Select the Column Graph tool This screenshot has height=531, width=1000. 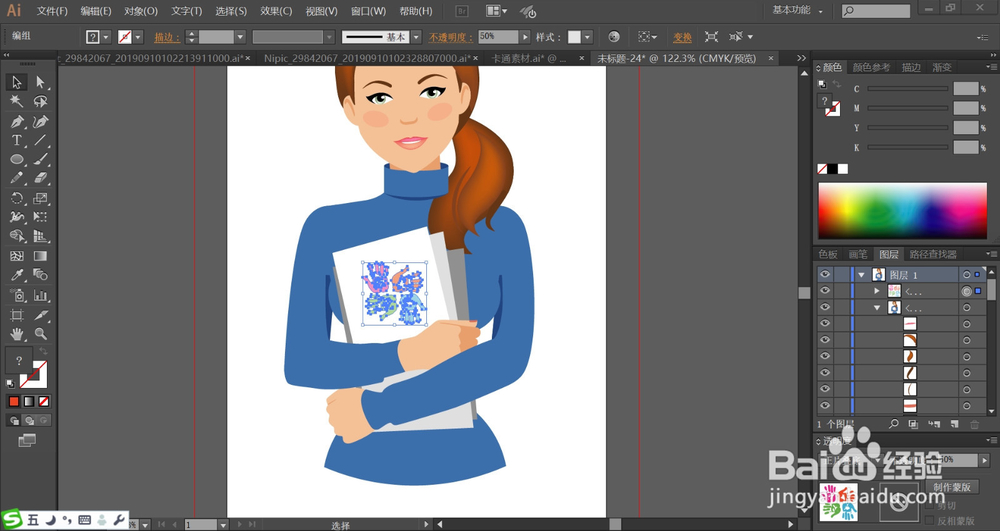pyautogui.click(x=40, y=295)
